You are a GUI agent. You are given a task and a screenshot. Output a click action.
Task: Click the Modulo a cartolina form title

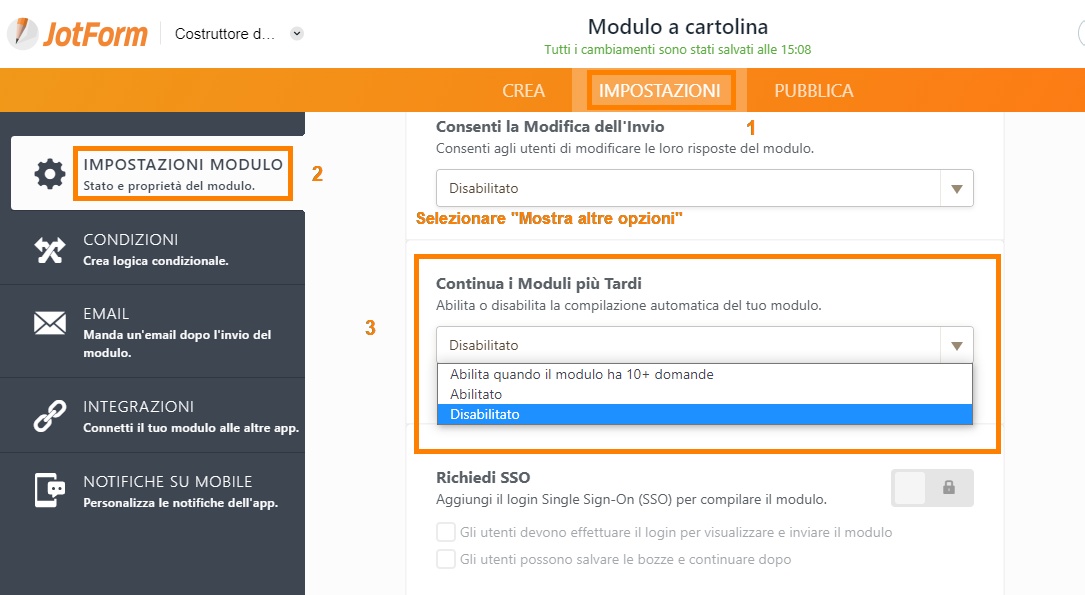click(x=677, y=27)
